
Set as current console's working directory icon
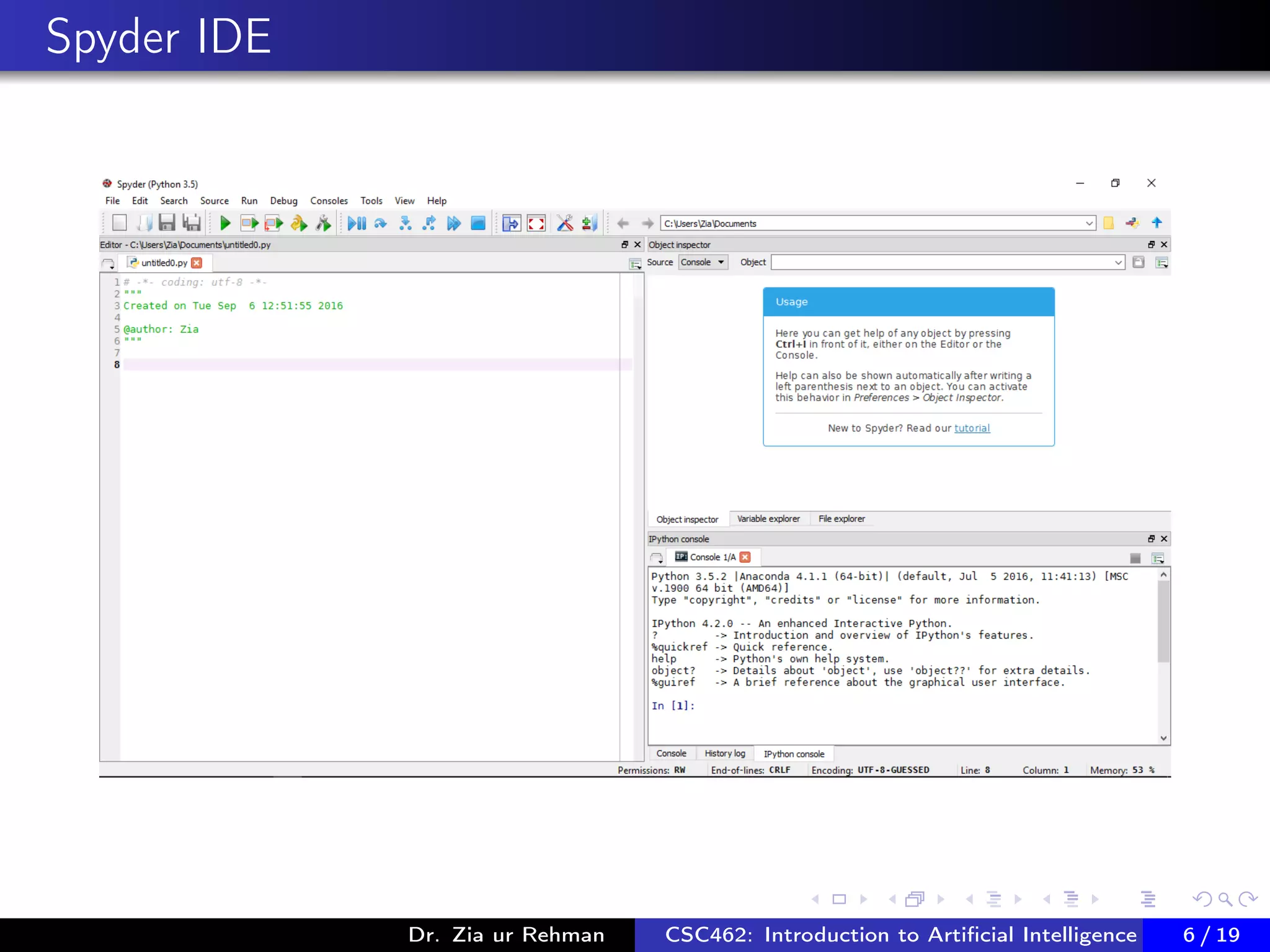coord(1132,223)
